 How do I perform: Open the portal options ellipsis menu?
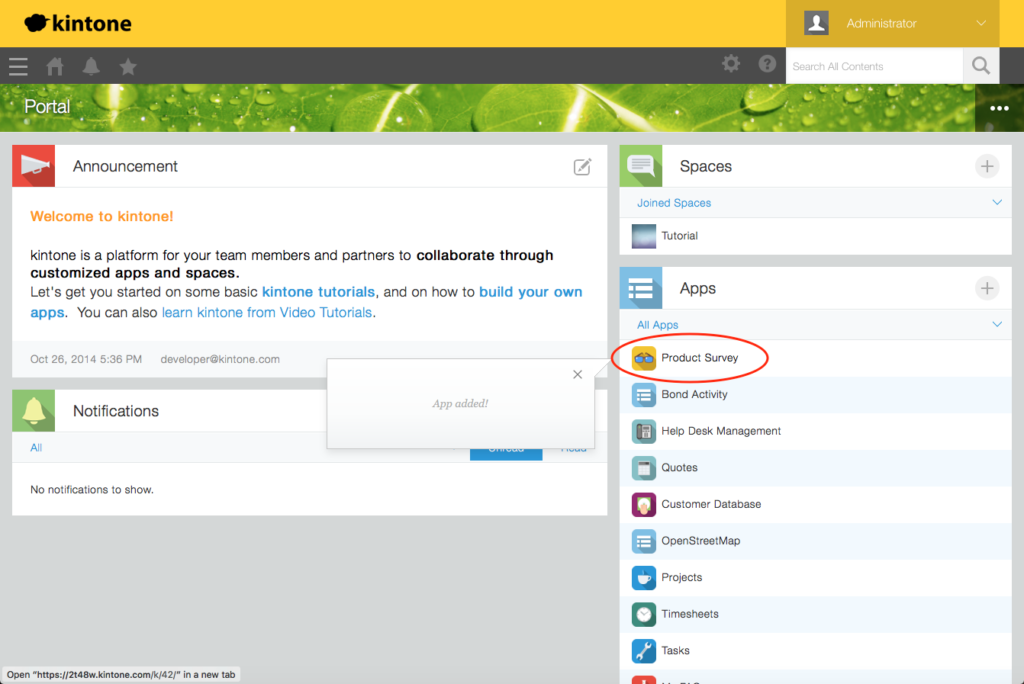pyautogui.click(x=998, y=108)
